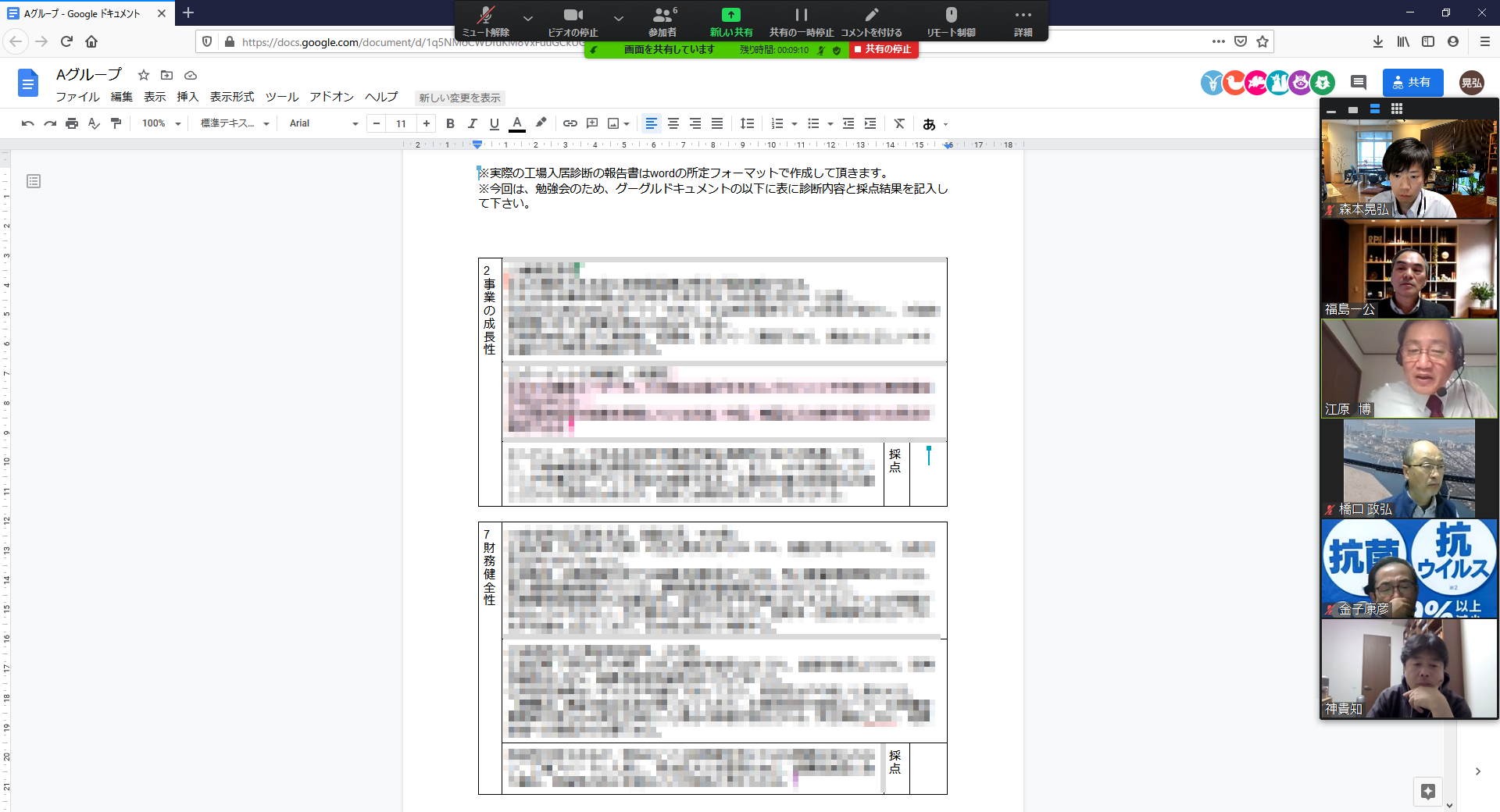Open the 挿入 menu
Image resolution: width=1500 pixels, height=812 pixels.
pyautogui.click(x=187, y=97)
